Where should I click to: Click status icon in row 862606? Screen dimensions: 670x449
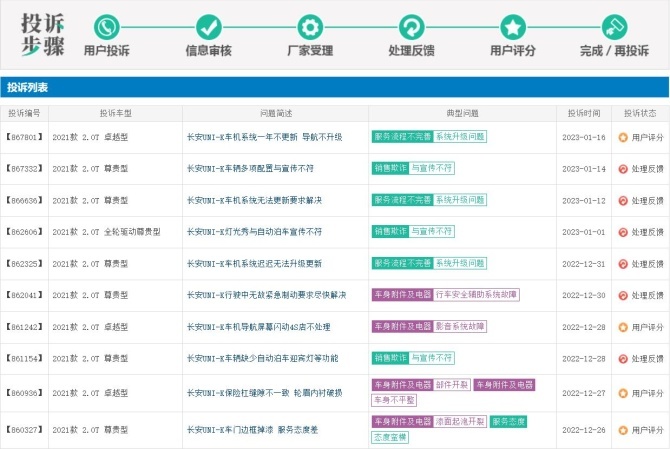click(623, 232)
